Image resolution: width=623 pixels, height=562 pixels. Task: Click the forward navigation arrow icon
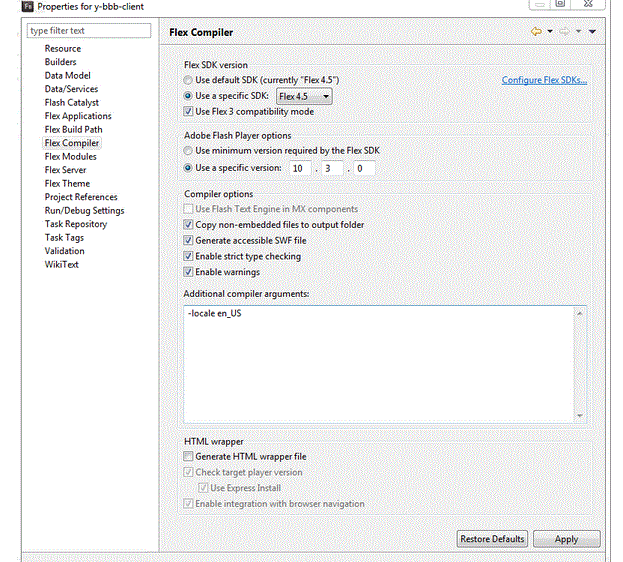(566, 32)
